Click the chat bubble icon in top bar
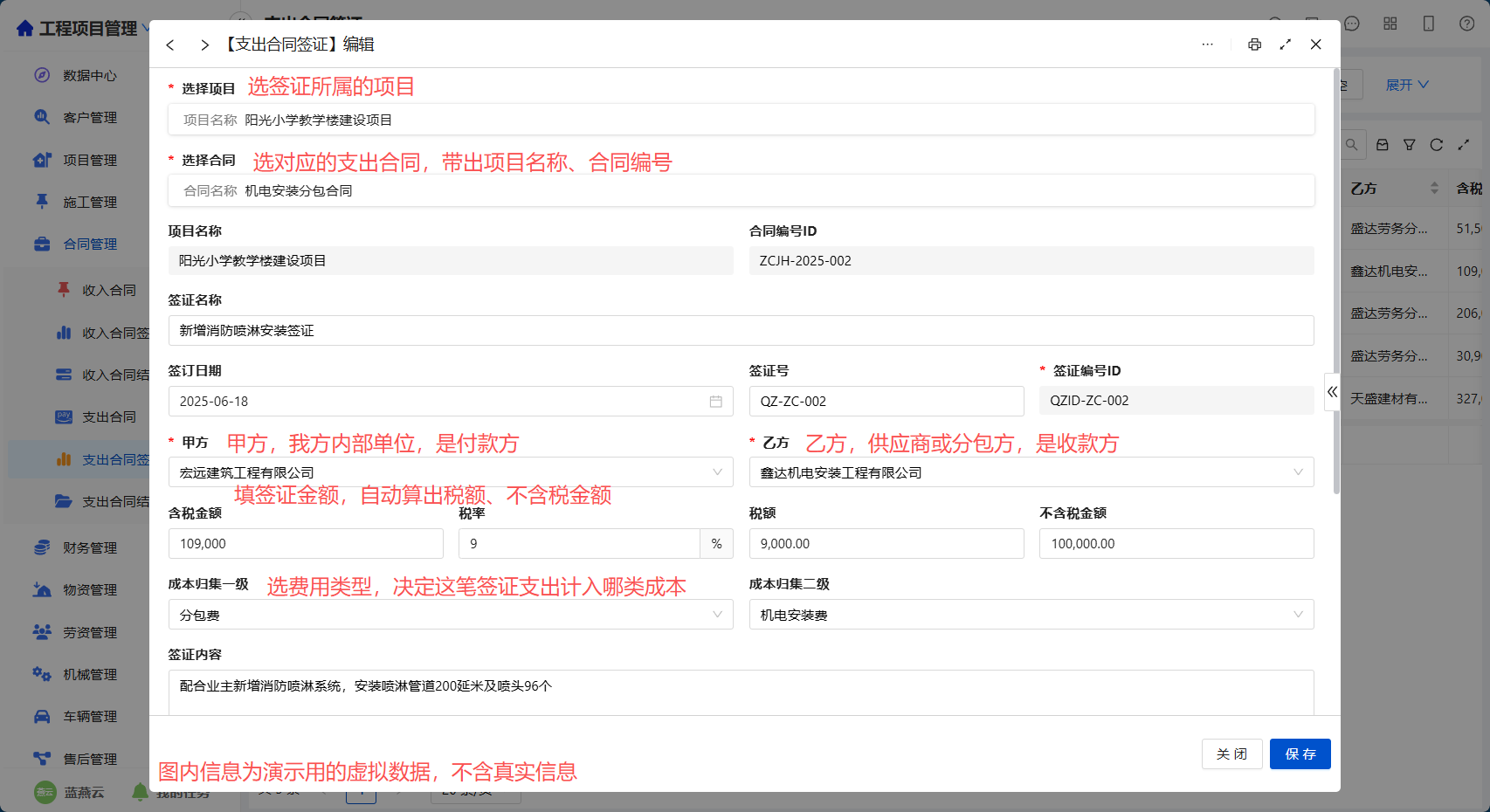Image resolution: width=1490 pixels, height=812 pixels. click(1352, 24)
